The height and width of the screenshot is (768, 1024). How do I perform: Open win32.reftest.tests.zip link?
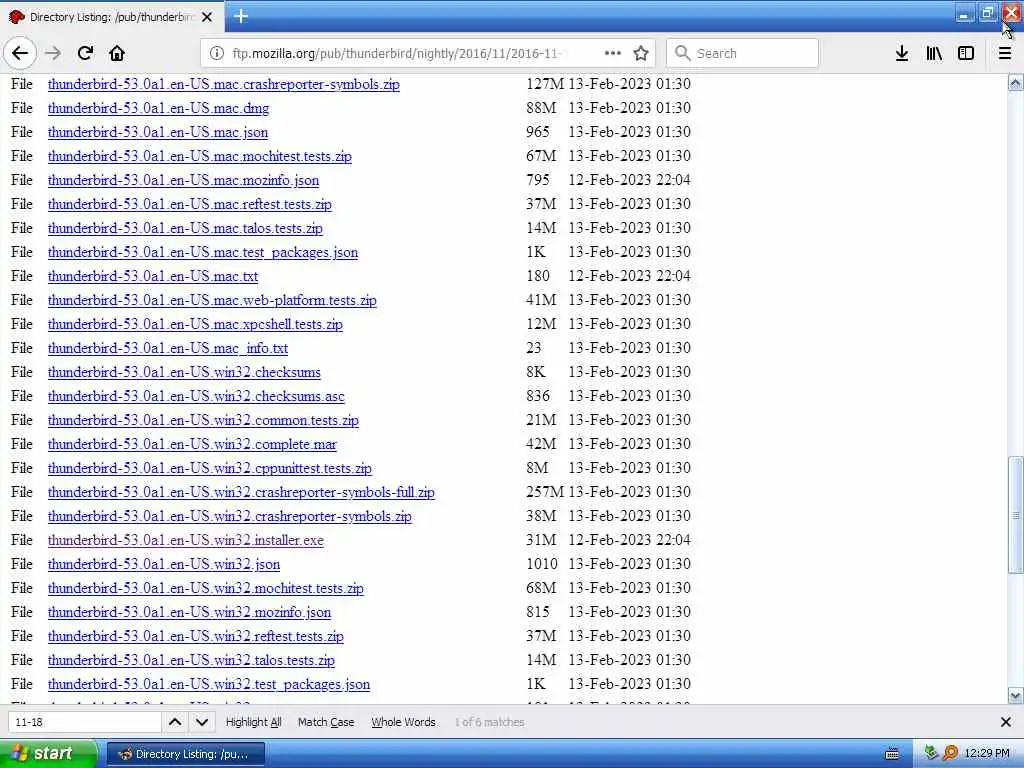pyautogui.click(x=195, y=636)
